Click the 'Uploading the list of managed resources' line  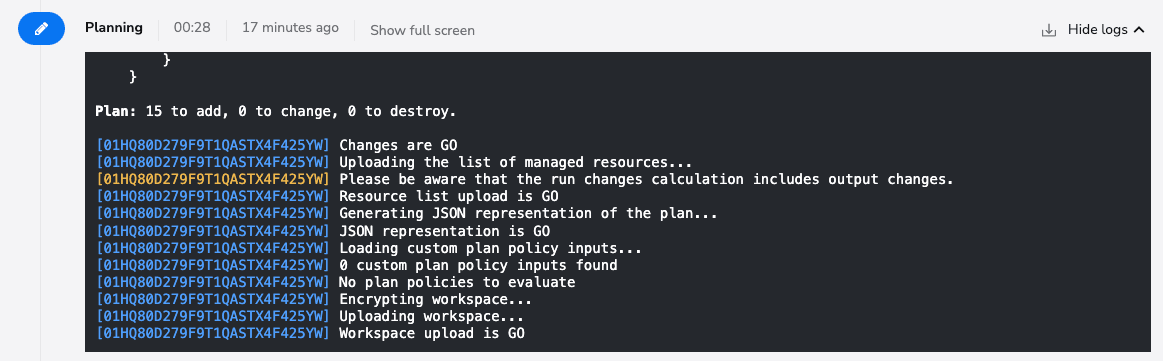(x=515, y=162)
